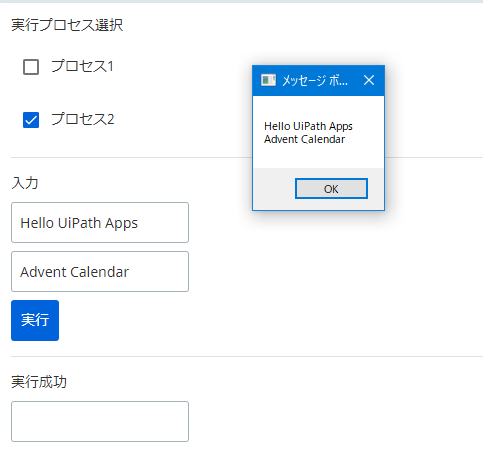Image resolution: width=483 pixels, height=468 pixels.
Task: Click the プロセス2 checkbox label text
Action: [83, 119]
